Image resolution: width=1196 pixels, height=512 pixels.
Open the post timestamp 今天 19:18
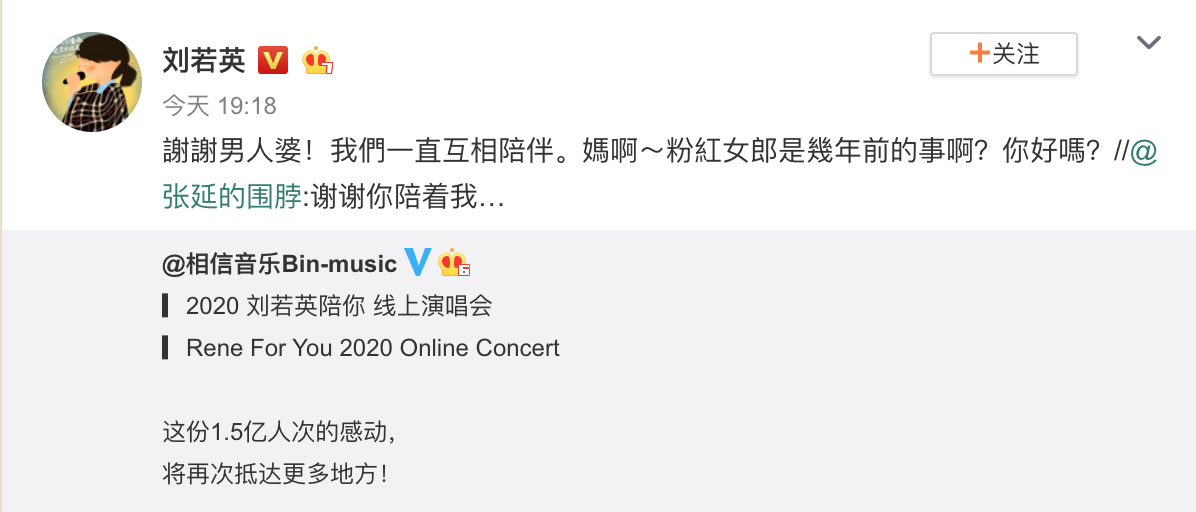[219, 105]
